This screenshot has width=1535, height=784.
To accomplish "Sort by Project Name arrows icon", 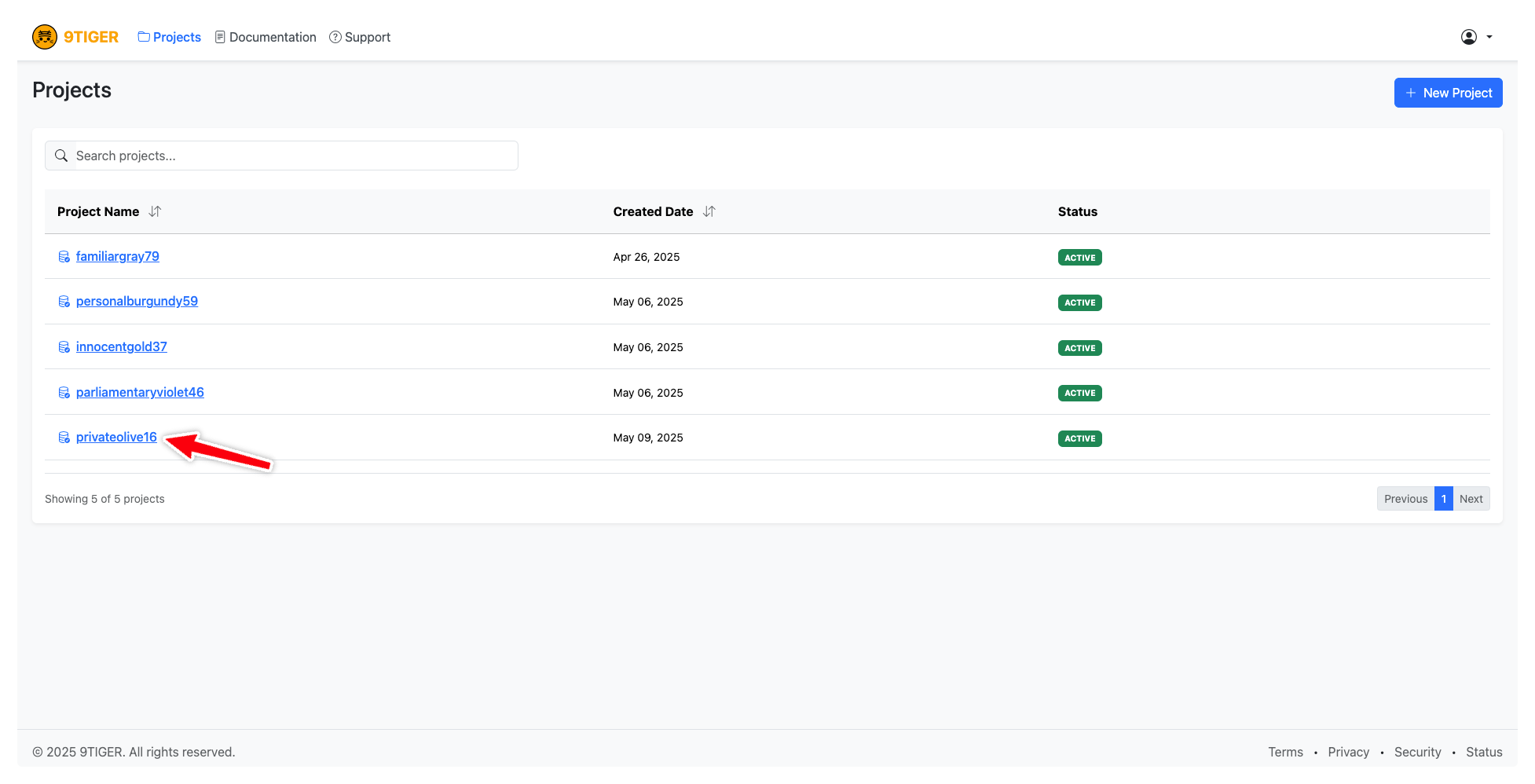I will coord(155,211).
